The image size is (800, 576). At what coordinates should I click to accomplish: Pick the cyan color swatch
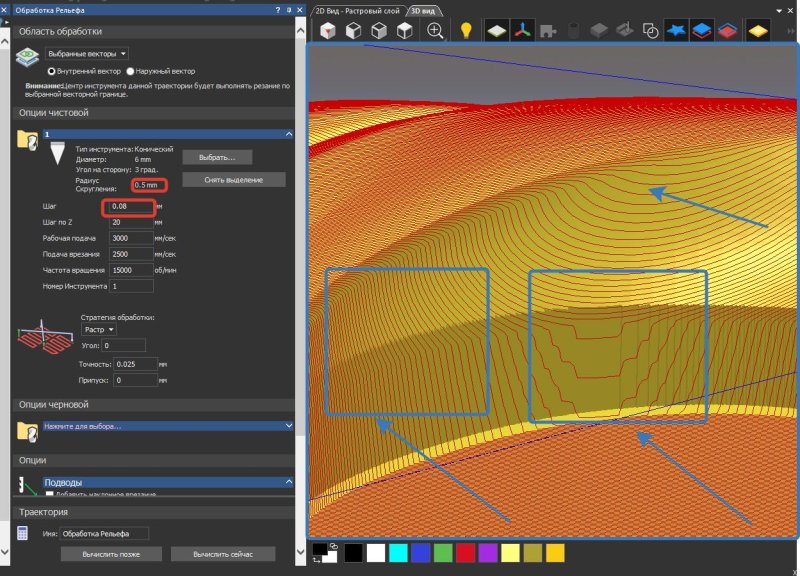[399, 553]
